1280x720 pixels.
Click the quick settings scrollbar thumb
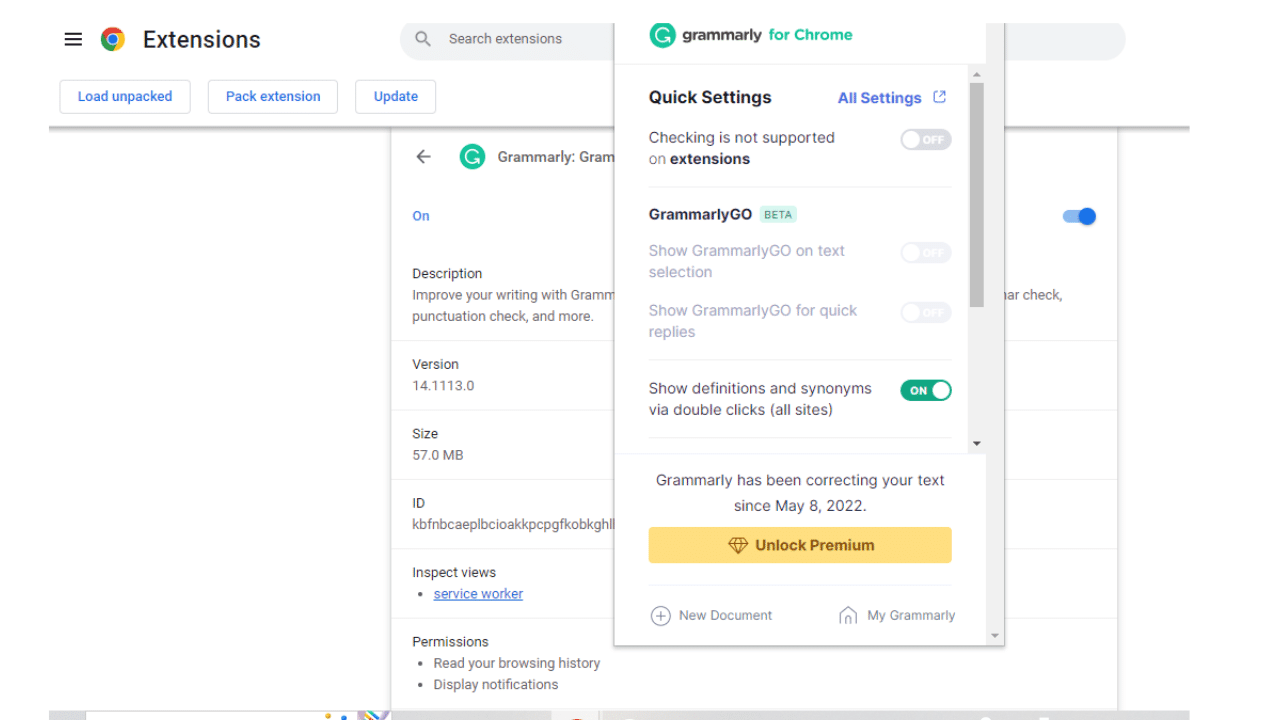tap(977, 195)
